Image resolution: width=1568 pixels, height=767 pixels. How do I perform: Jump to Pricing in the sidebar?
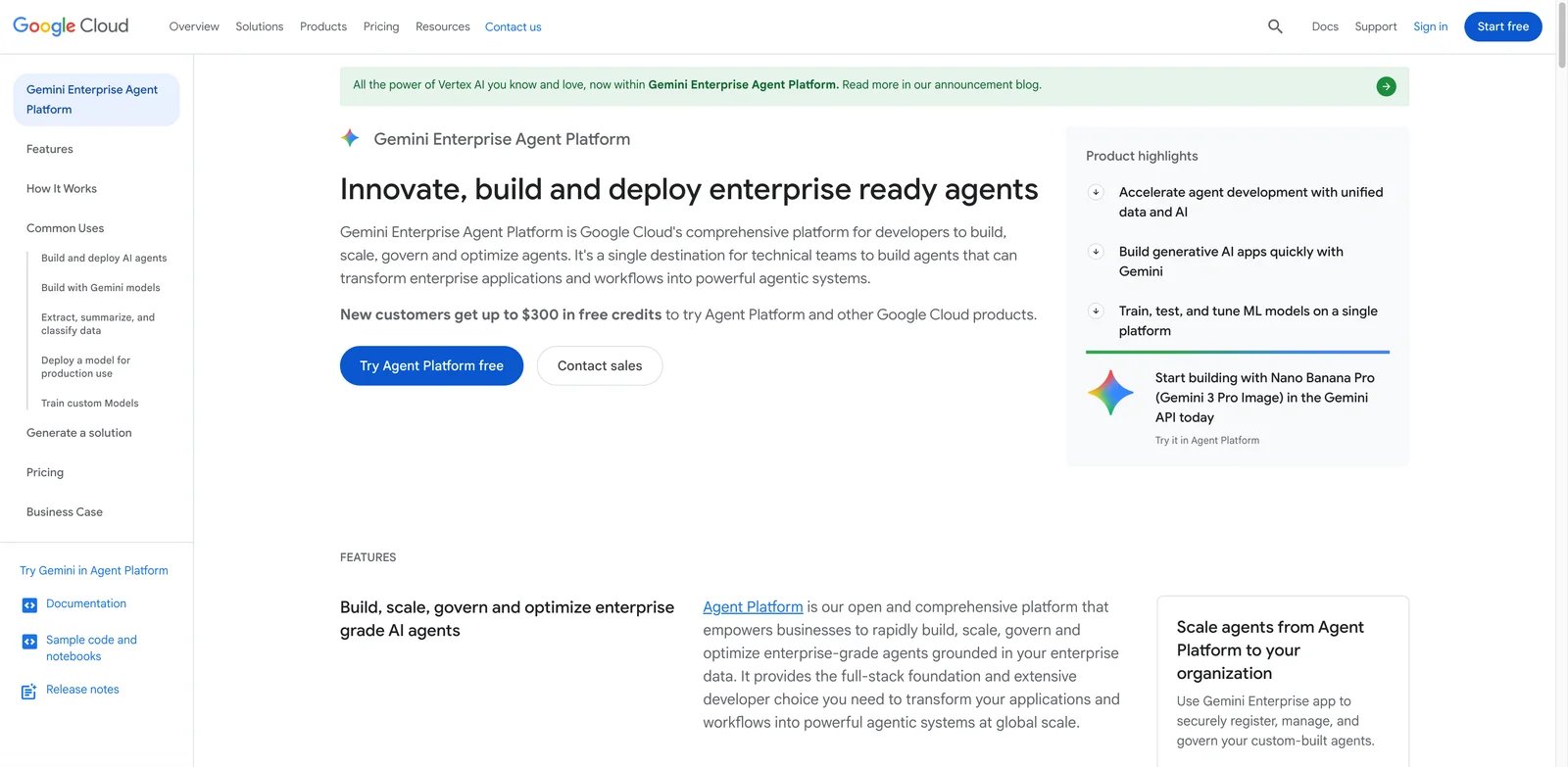click(45, 472)
